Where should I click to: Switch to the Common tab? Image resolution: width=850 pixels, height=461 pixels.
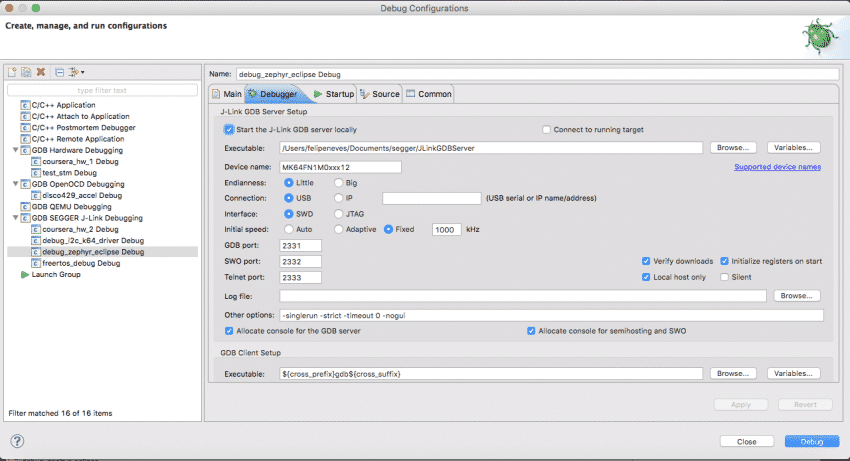tap(429, 94)
